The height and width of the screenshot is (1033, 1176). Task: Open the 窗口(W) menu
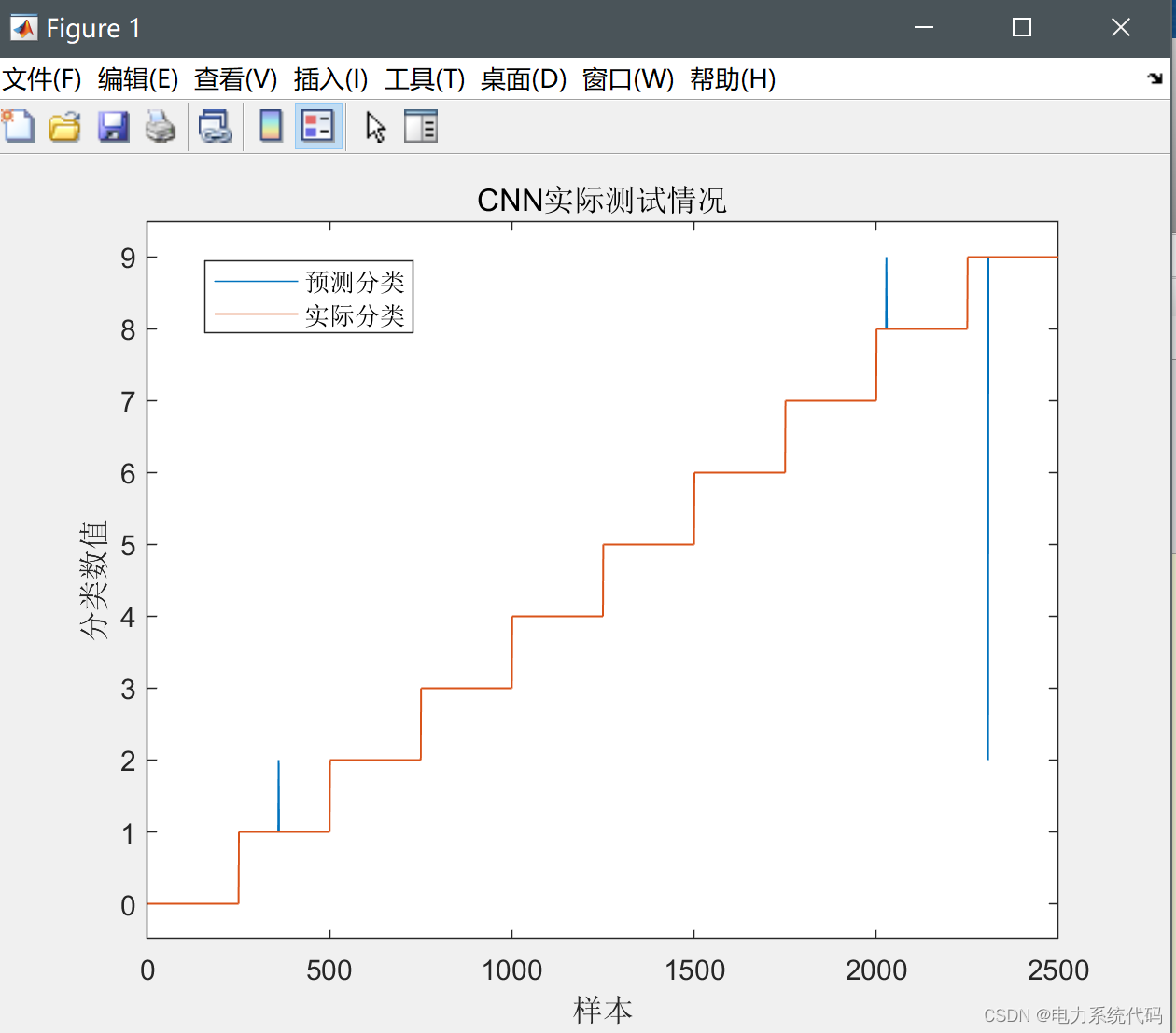(x=628, y=79)
